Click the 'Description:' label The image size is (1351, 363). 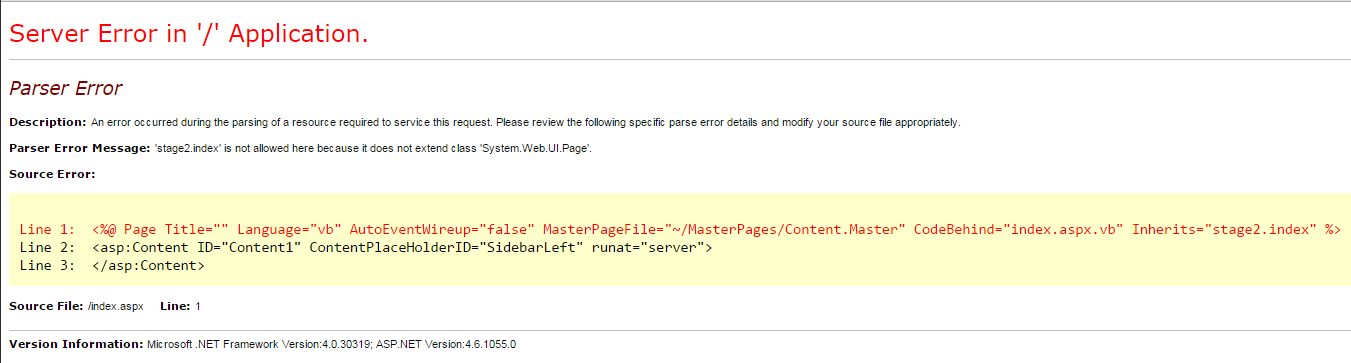coord(48,122)
